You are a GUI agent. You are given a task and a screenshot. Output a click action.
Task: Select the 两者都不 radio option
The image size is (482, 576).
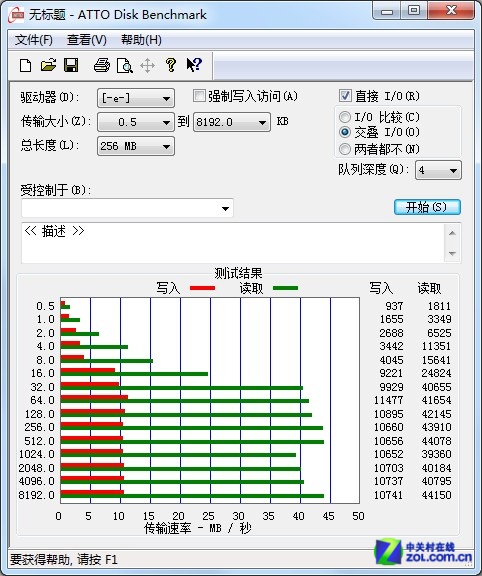tap(345, 149)
